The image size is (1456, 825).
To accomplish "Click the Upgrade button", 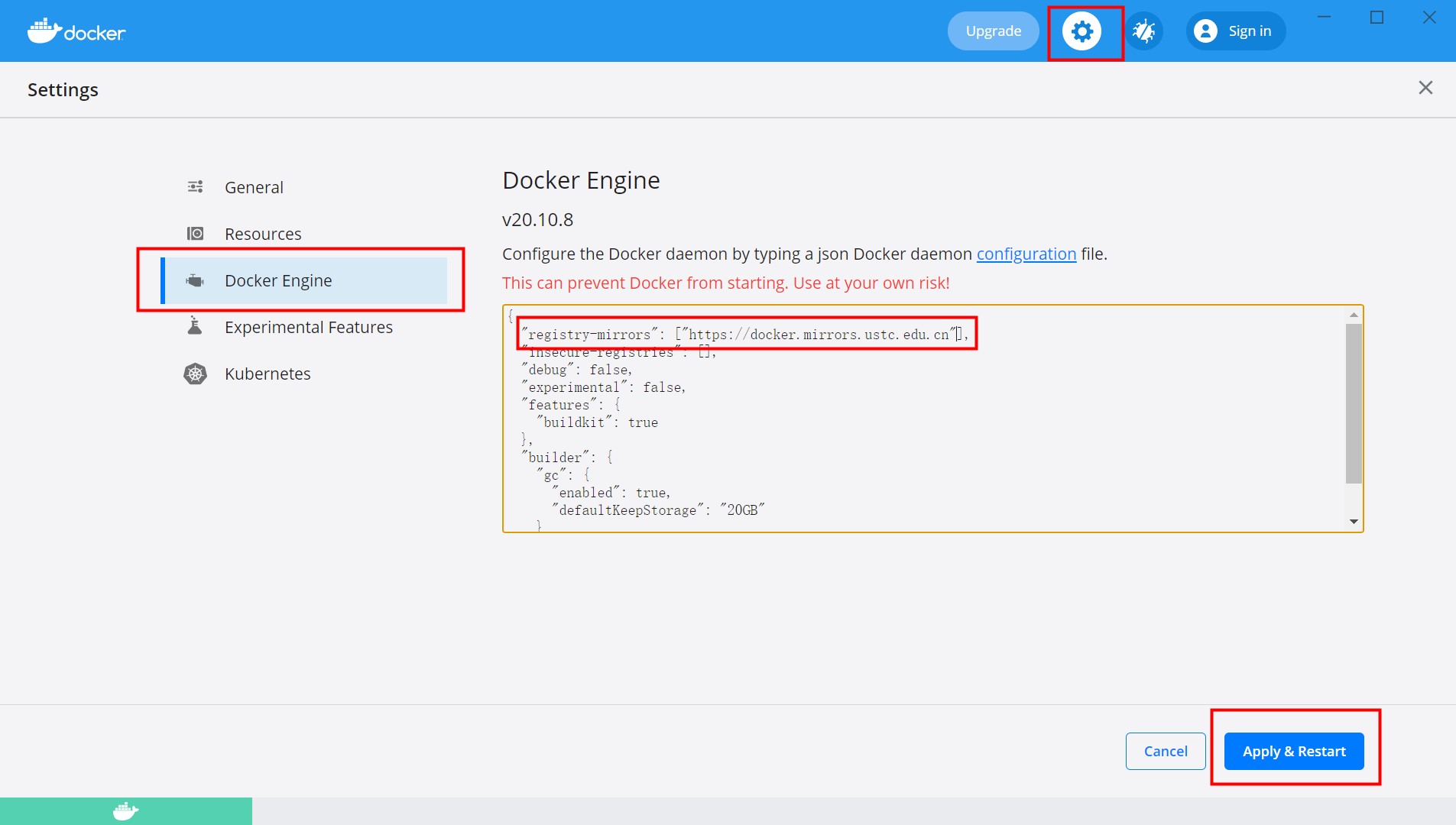I will (994, 31).
